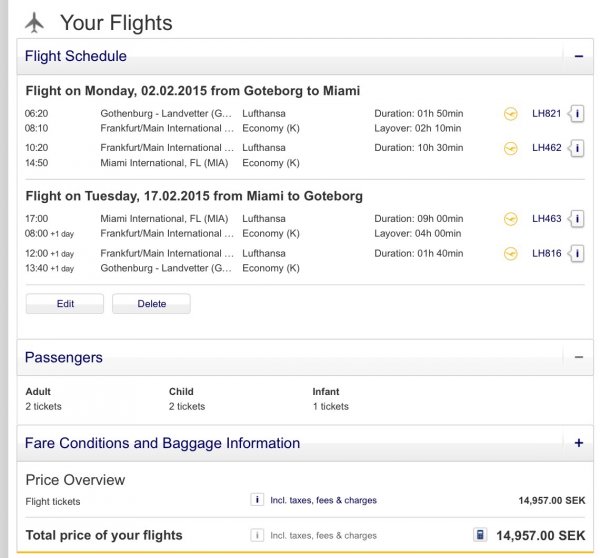The image size is (600, 558).
Task: Click the Edit button
Action: 65,304
